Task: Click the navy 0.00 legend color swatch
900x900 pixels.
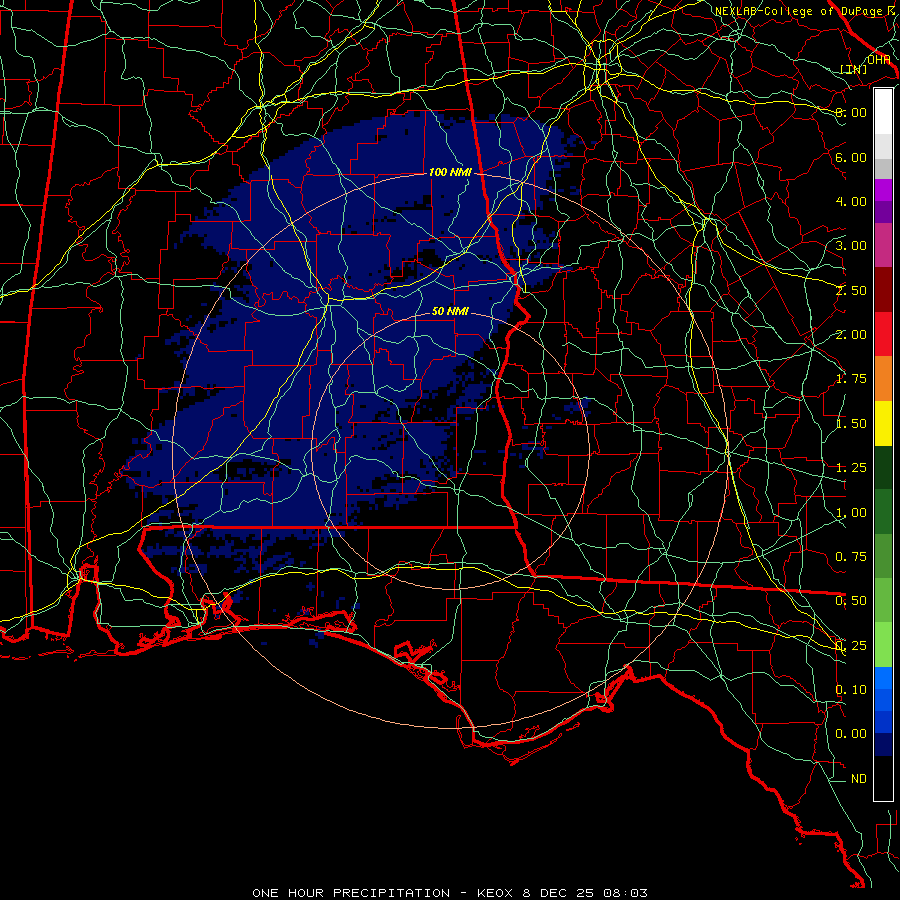Action: coord(883,744)
